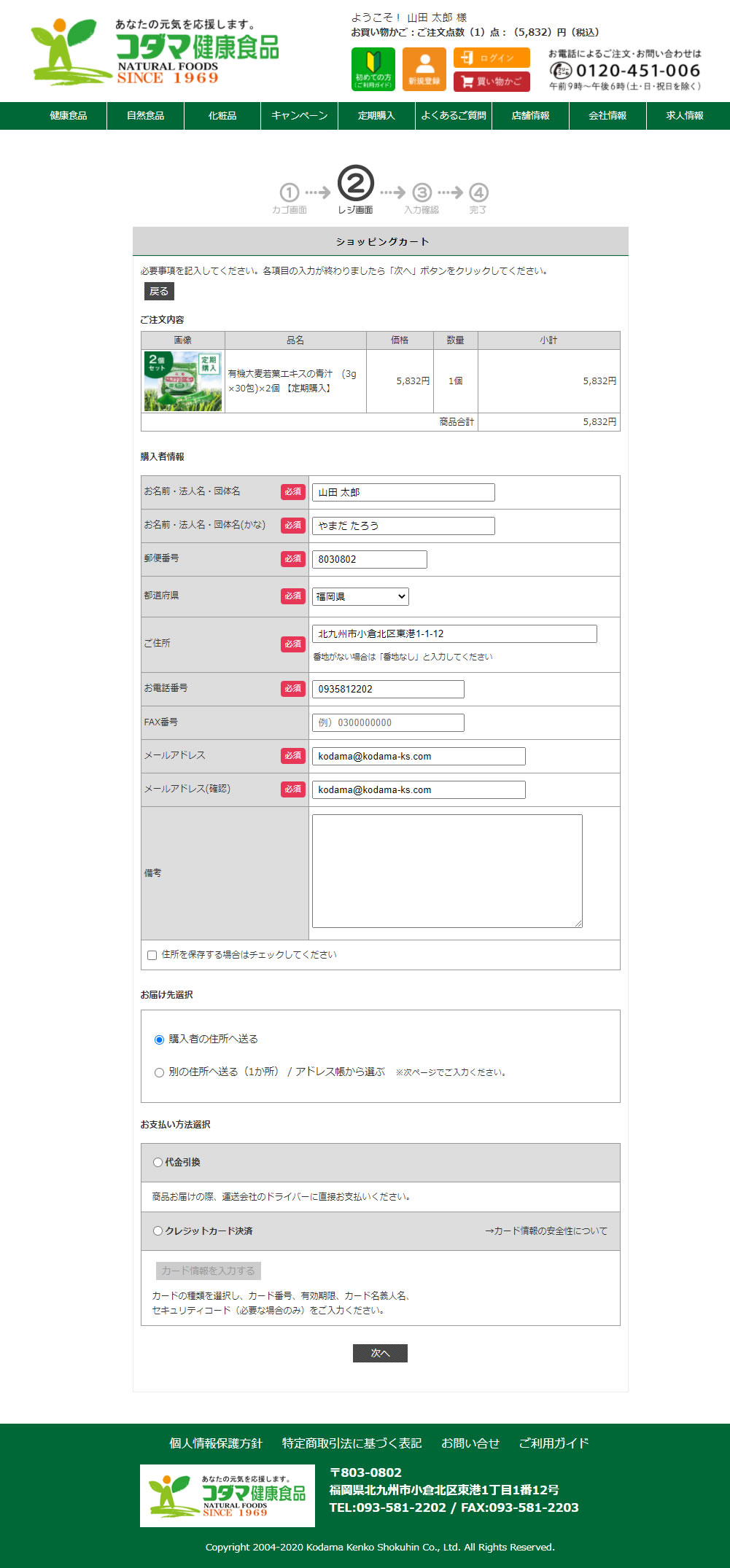Click the 次へ next button
Viewport: 730px width, 1568px height.
[380, 1353]
